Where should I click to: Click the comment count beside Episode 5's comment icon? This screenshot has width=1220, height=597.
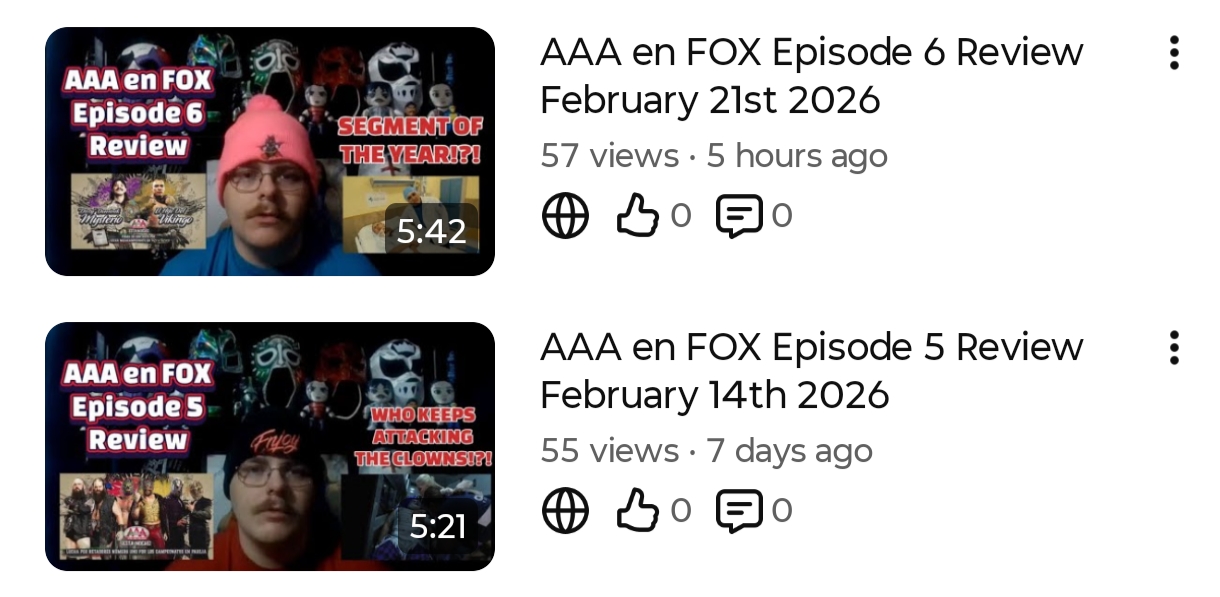pyautogui.click(x=781, y=511)
